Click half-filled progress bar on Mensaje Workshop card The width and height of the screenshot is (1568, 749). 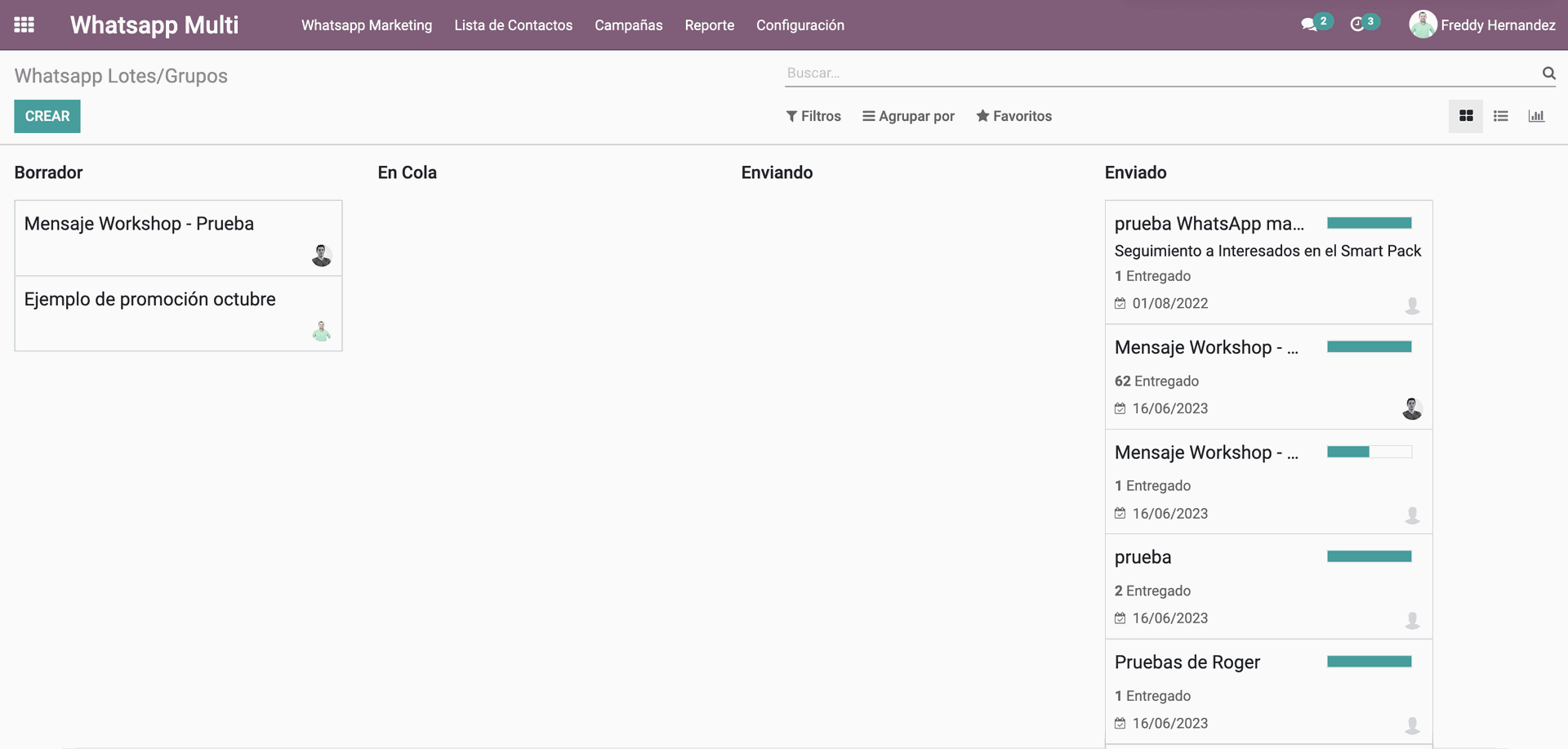tap(1370, 452)
